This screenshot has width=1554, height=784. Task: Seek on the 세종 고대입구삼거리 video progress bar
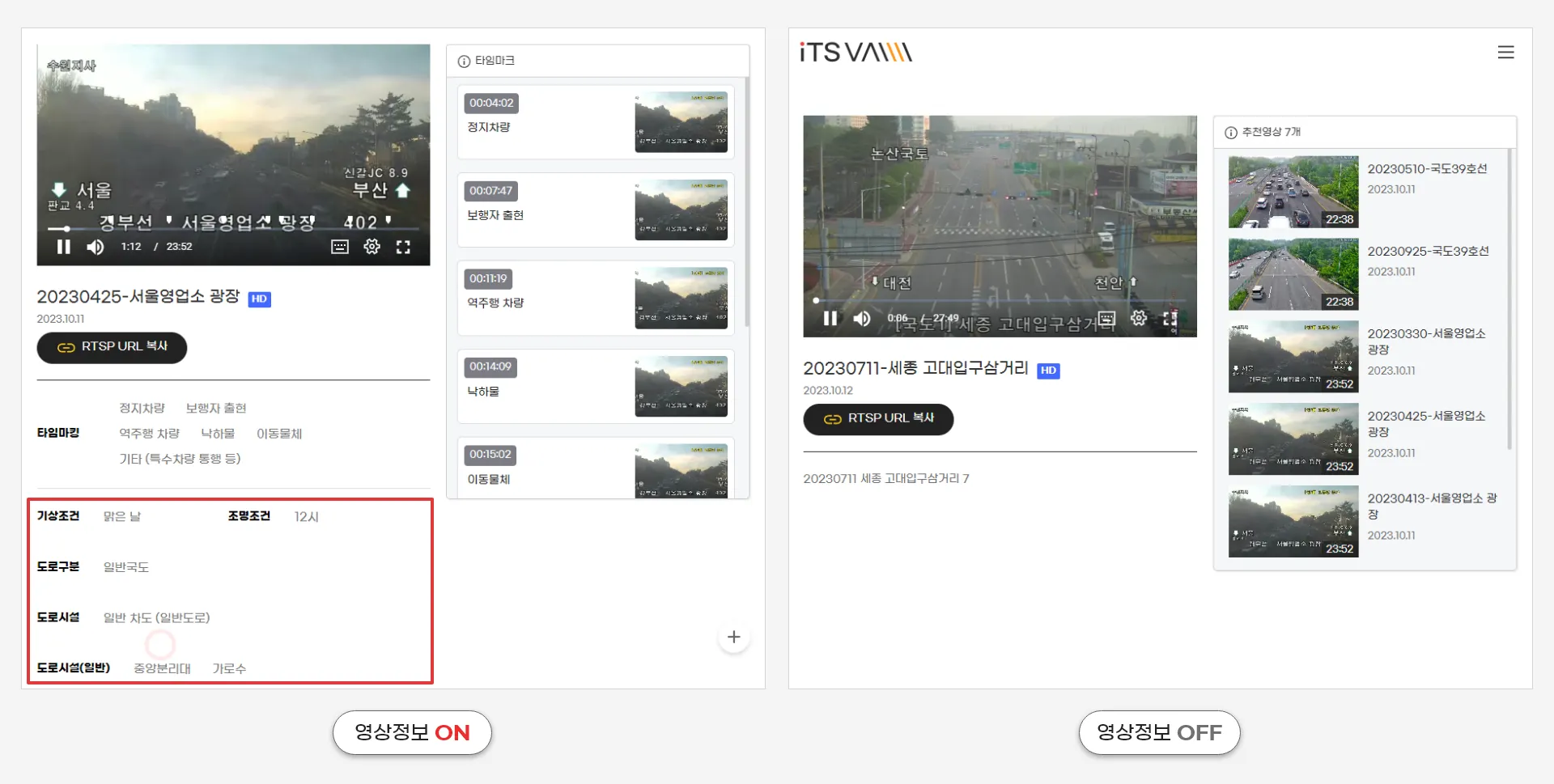1000,300
